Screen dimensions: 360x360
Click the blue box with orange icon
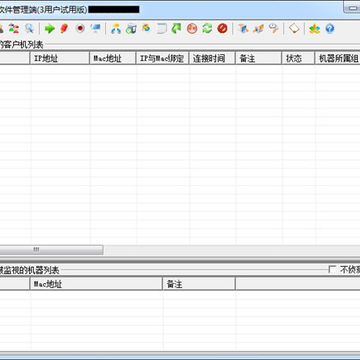point(243,29)
